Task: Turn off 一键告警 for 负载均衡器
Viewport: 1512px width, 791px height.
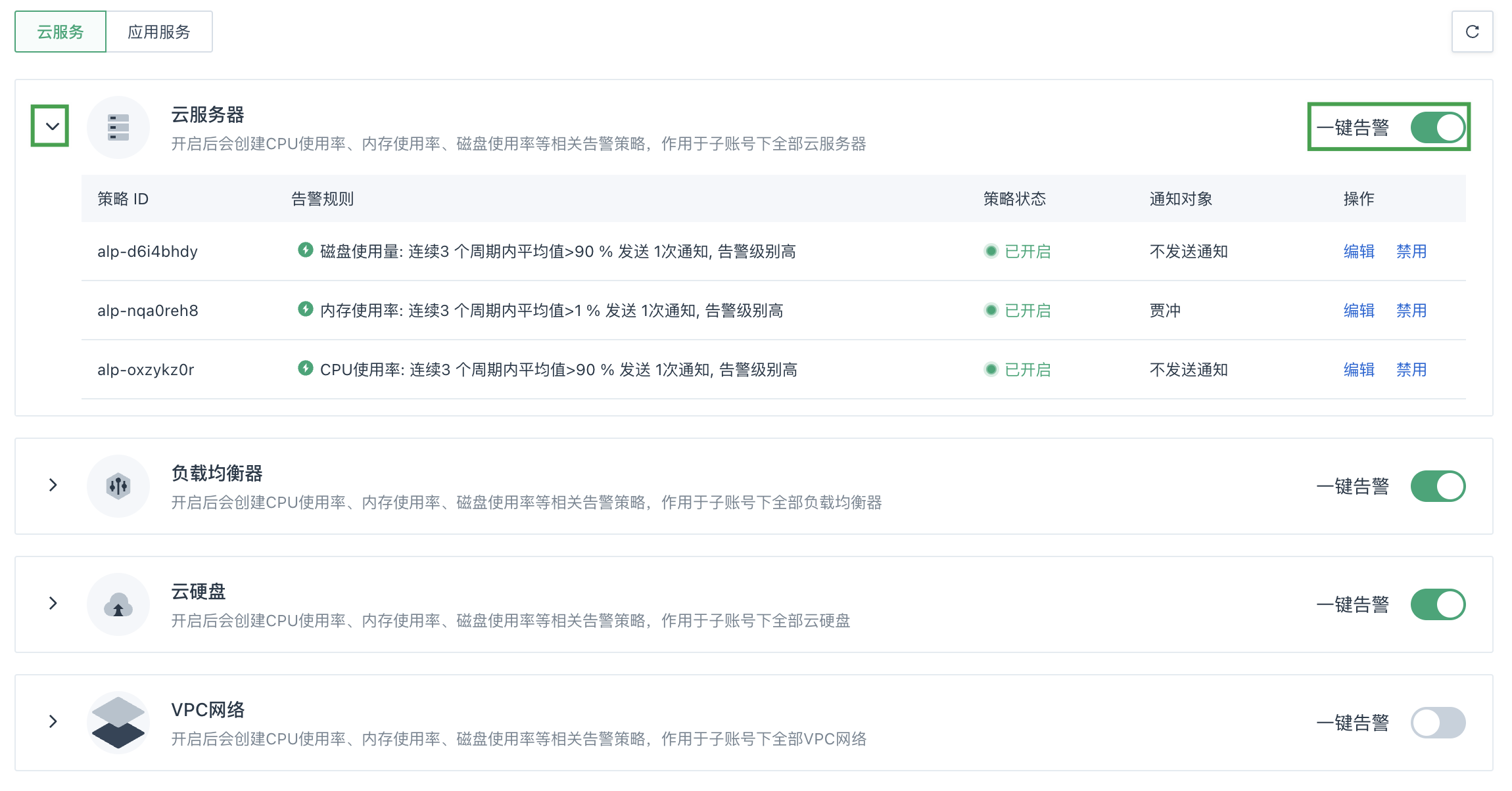Action: tap(1438, 486)
